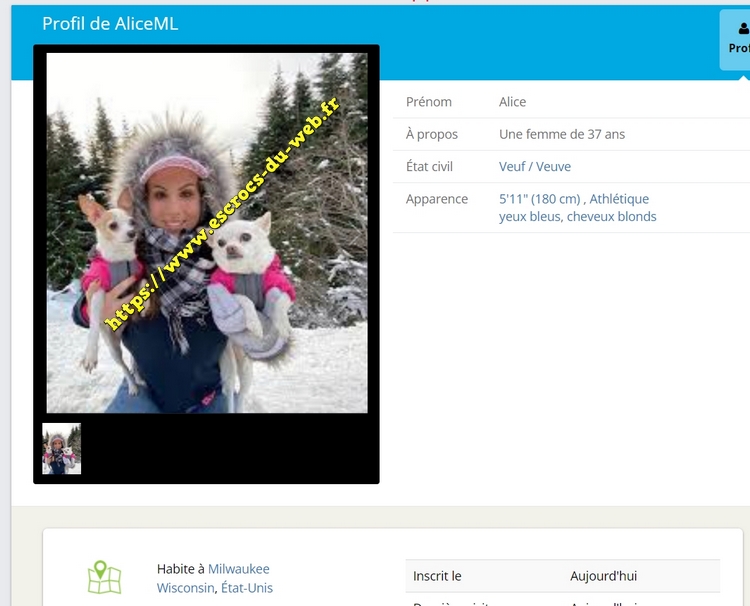
Task: Follow the 'yeux bleus' link
Action: (x=529, y=216)
